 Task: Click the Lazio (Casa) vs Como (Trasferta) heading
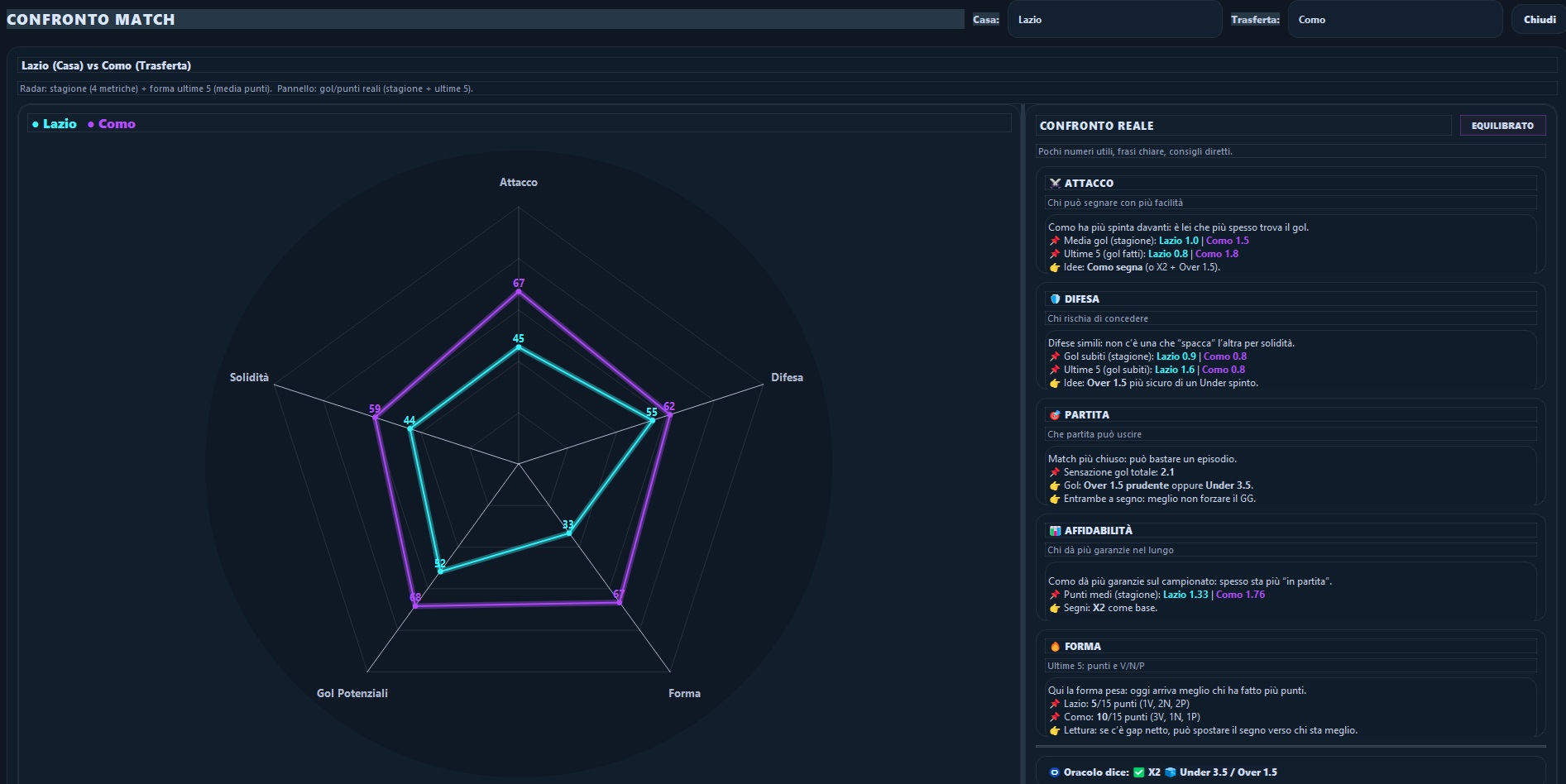click(105, 65)
